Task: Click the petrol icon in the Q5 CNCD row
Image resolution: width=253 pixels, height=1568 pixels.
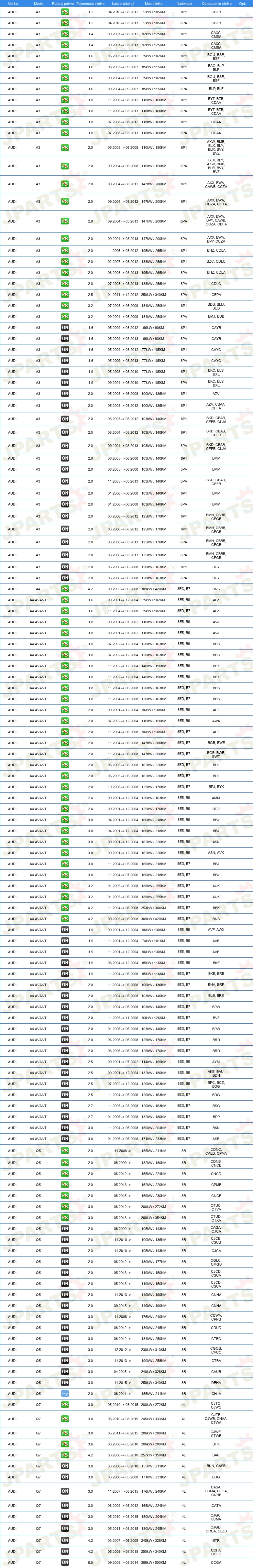Action: (x=64, y=1173)
